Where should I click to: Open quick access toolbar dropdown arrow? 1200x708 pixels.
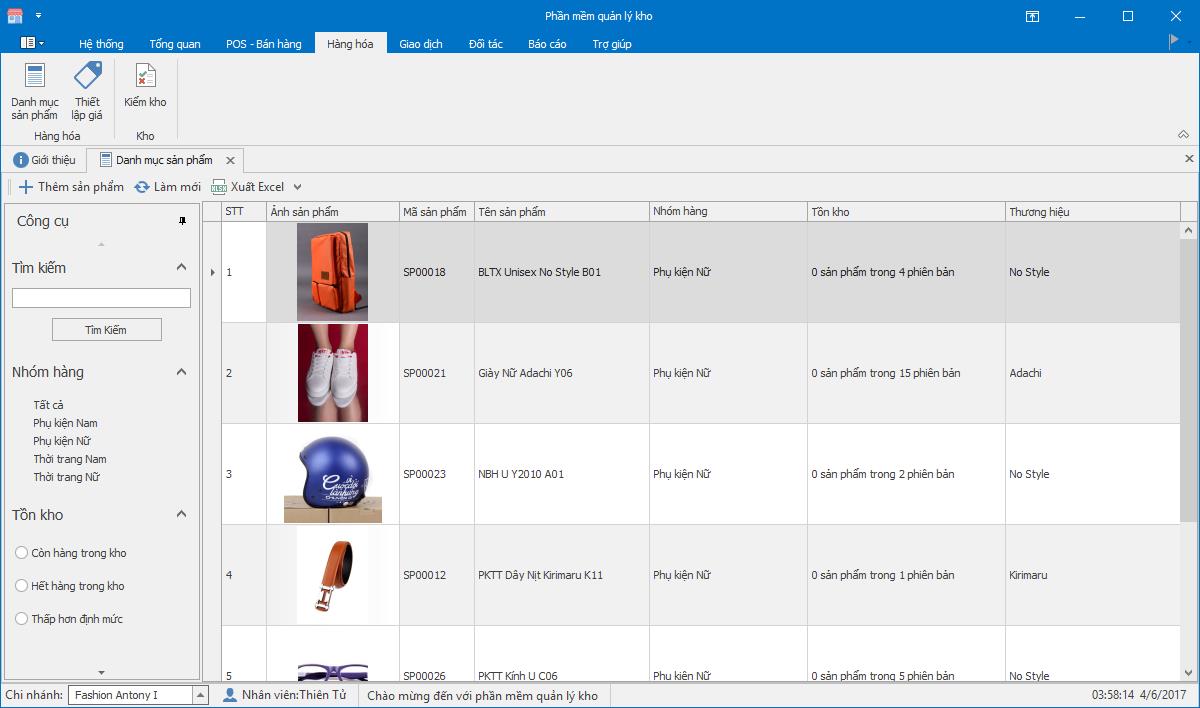38,16
